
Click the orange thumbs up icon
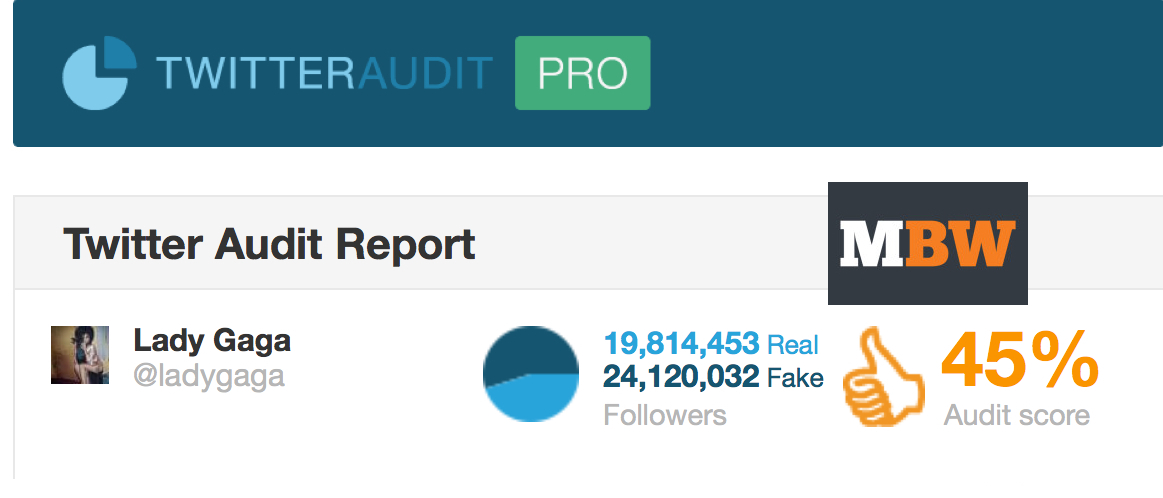884,377
